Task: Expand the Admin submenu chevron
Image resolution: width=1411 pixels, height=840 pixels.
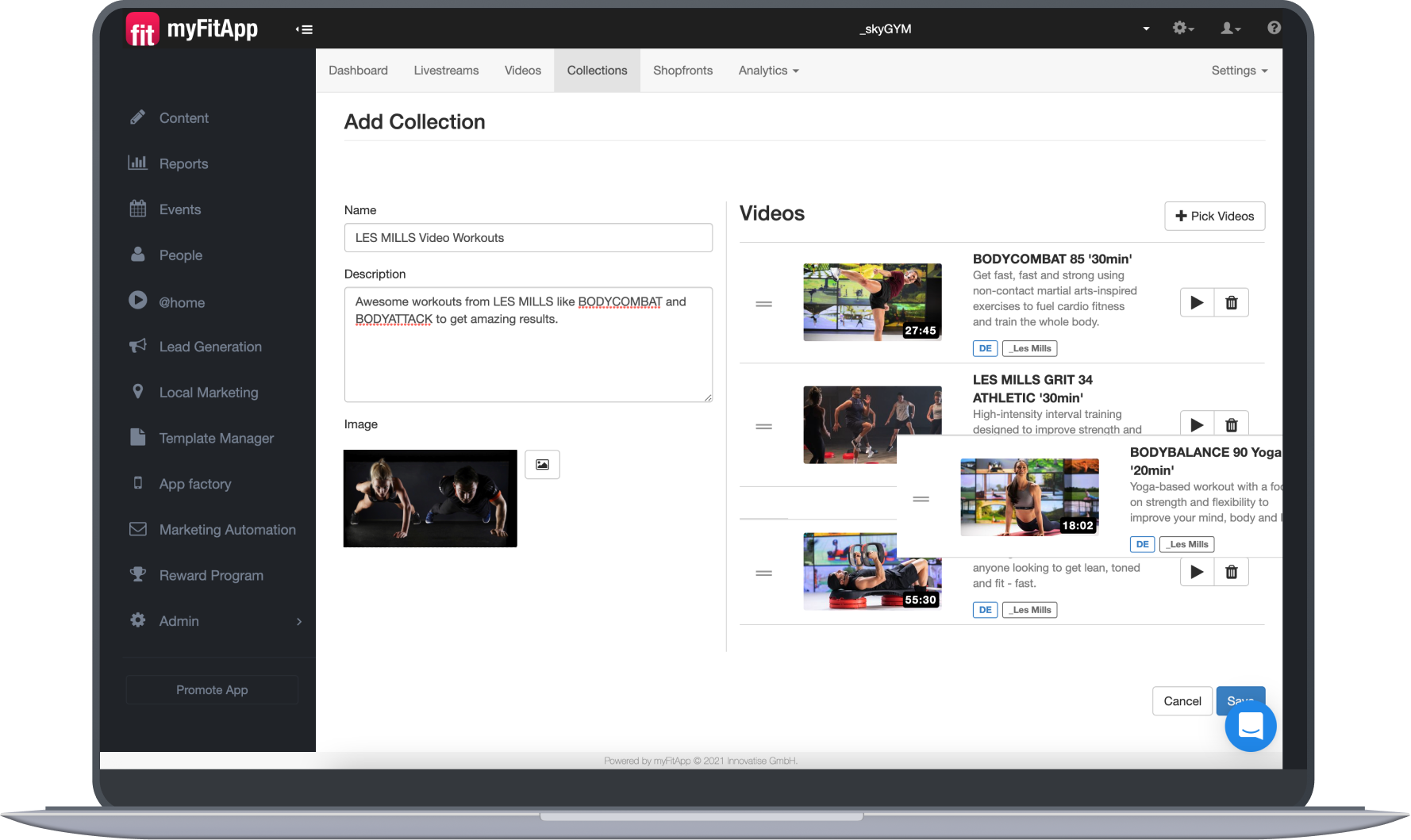Action: pyautogui.click(x=299, y=621)
